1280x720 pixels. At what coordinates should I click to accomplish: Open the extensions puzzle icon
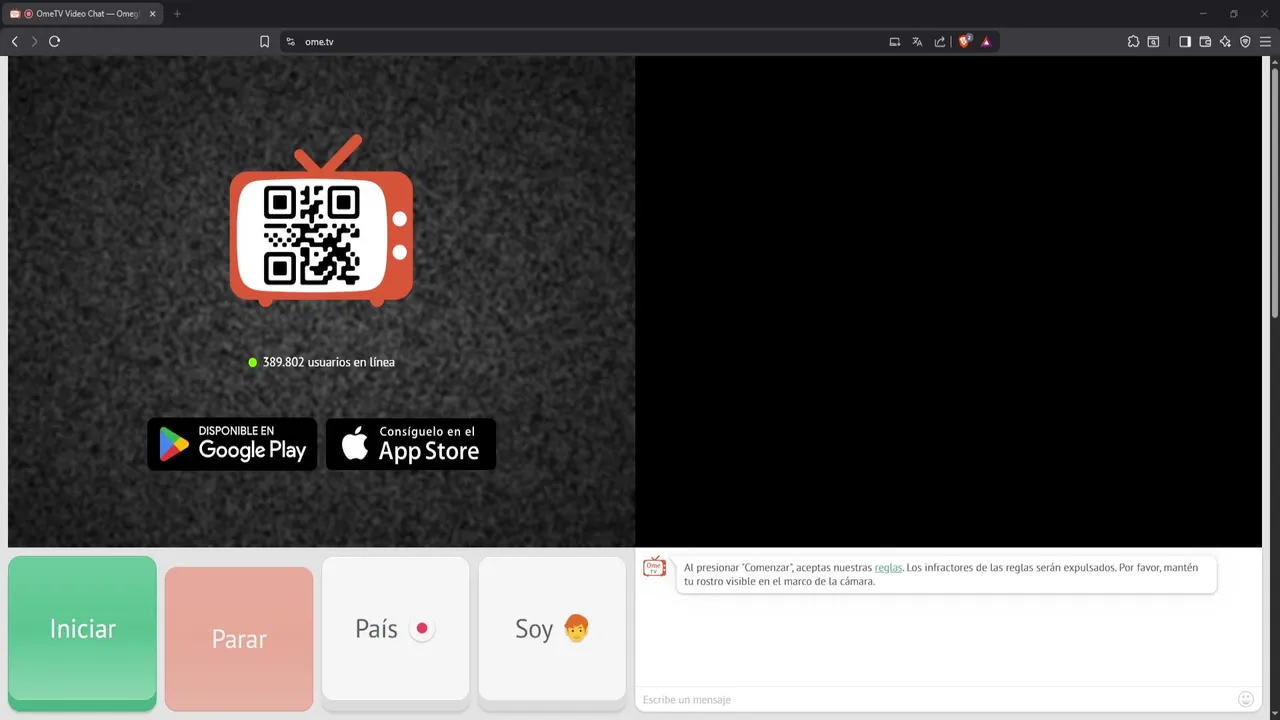[1133, 42]
